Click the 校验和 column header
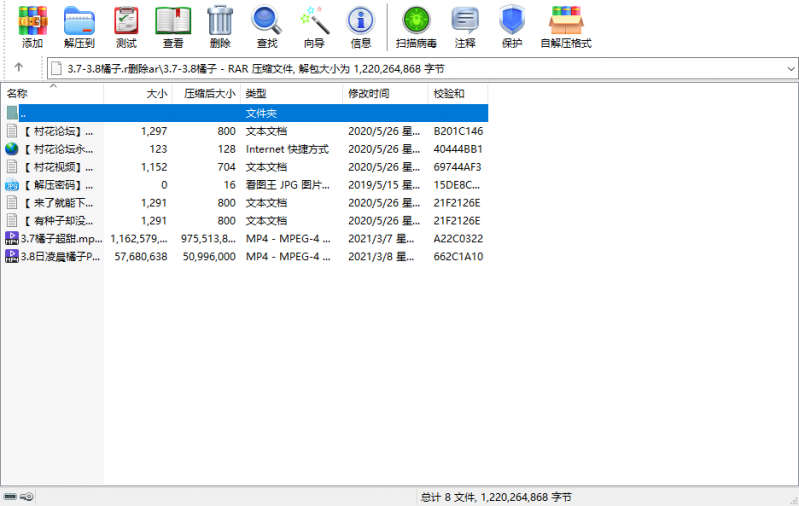This screenshot has width=799, height=506. coord(456,93)
